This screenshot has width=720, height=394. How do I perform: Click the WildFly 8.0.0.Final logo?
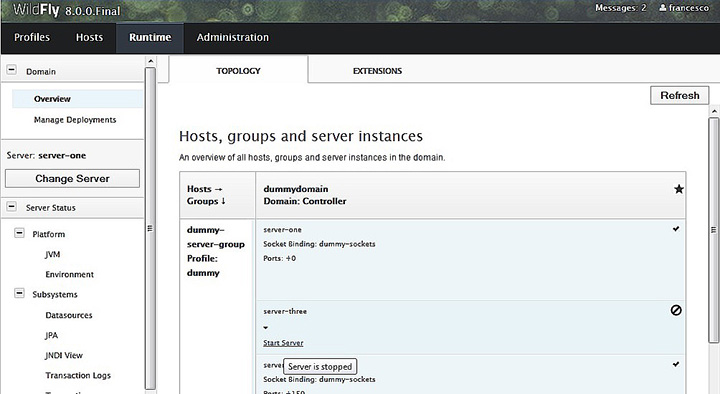(67, 10)
